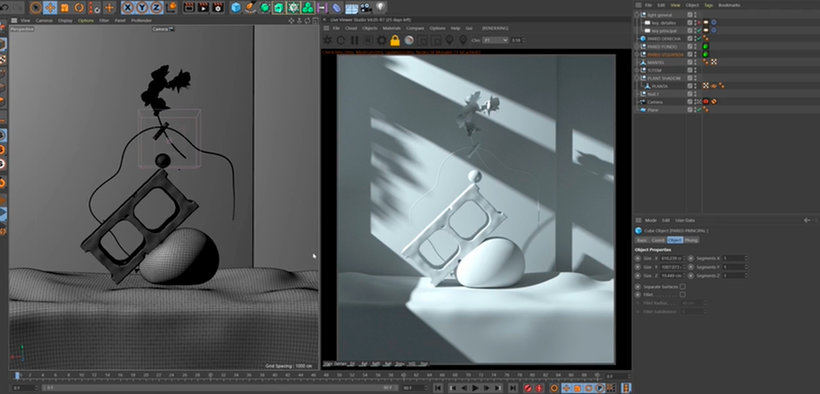Toggle layer box of key principal
Screen dimensions: 820x394
(x=690, y=31)
